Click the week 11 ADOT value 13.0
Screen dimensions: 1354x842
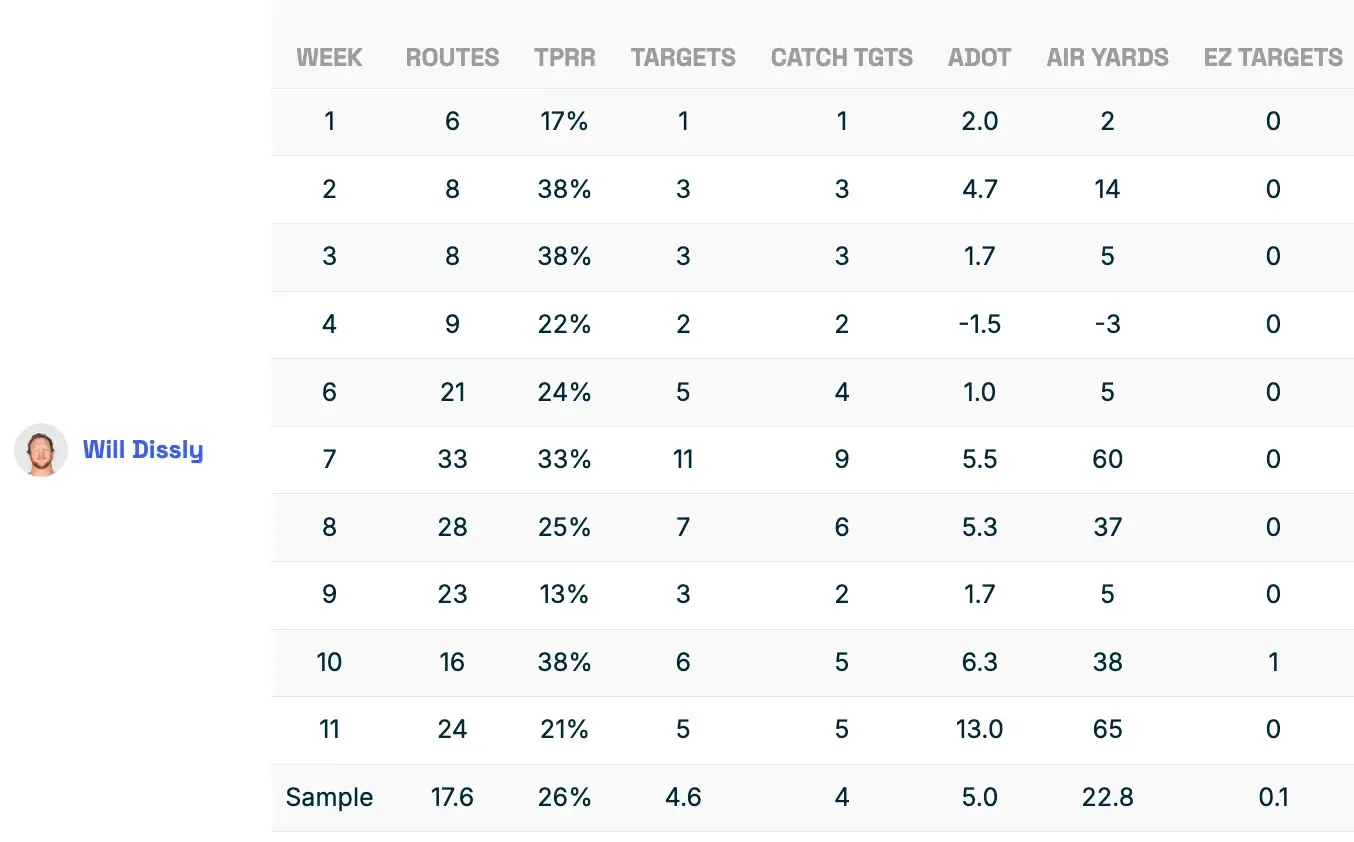979,730
